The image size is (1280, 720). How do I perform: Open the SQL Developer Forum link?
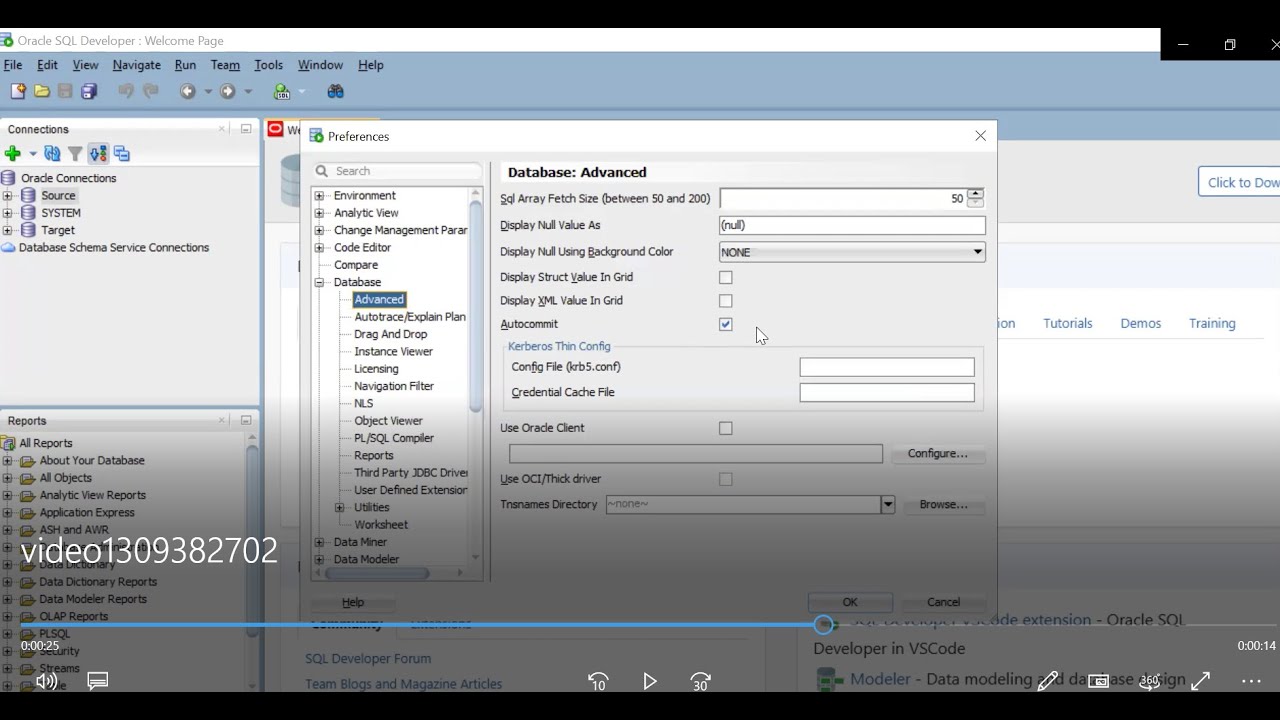pyautogui.click(x=368, y=659)
